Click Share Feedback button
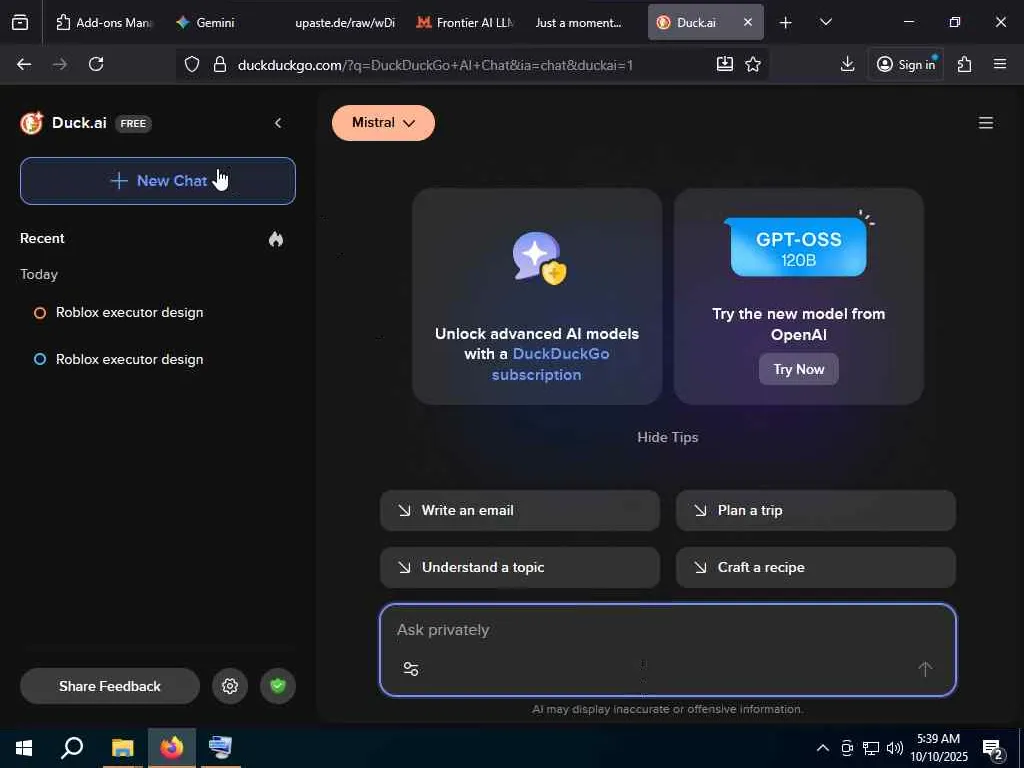The width and height of the screenshot is (1024, 768). click(x=110, y=686)
